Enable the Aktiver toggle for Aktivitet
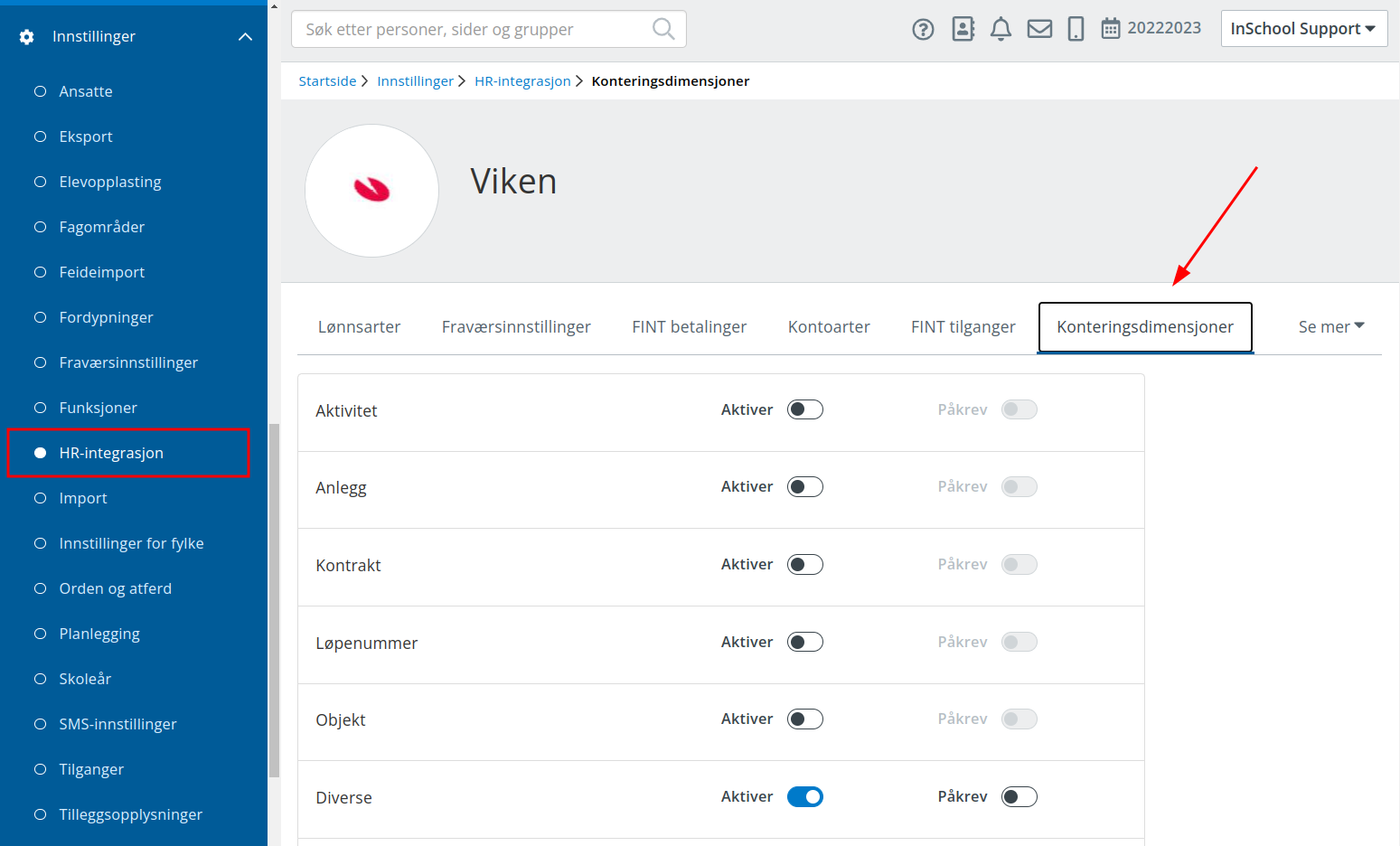This screenshot has width=1400, height=846. tap(805, 409)
